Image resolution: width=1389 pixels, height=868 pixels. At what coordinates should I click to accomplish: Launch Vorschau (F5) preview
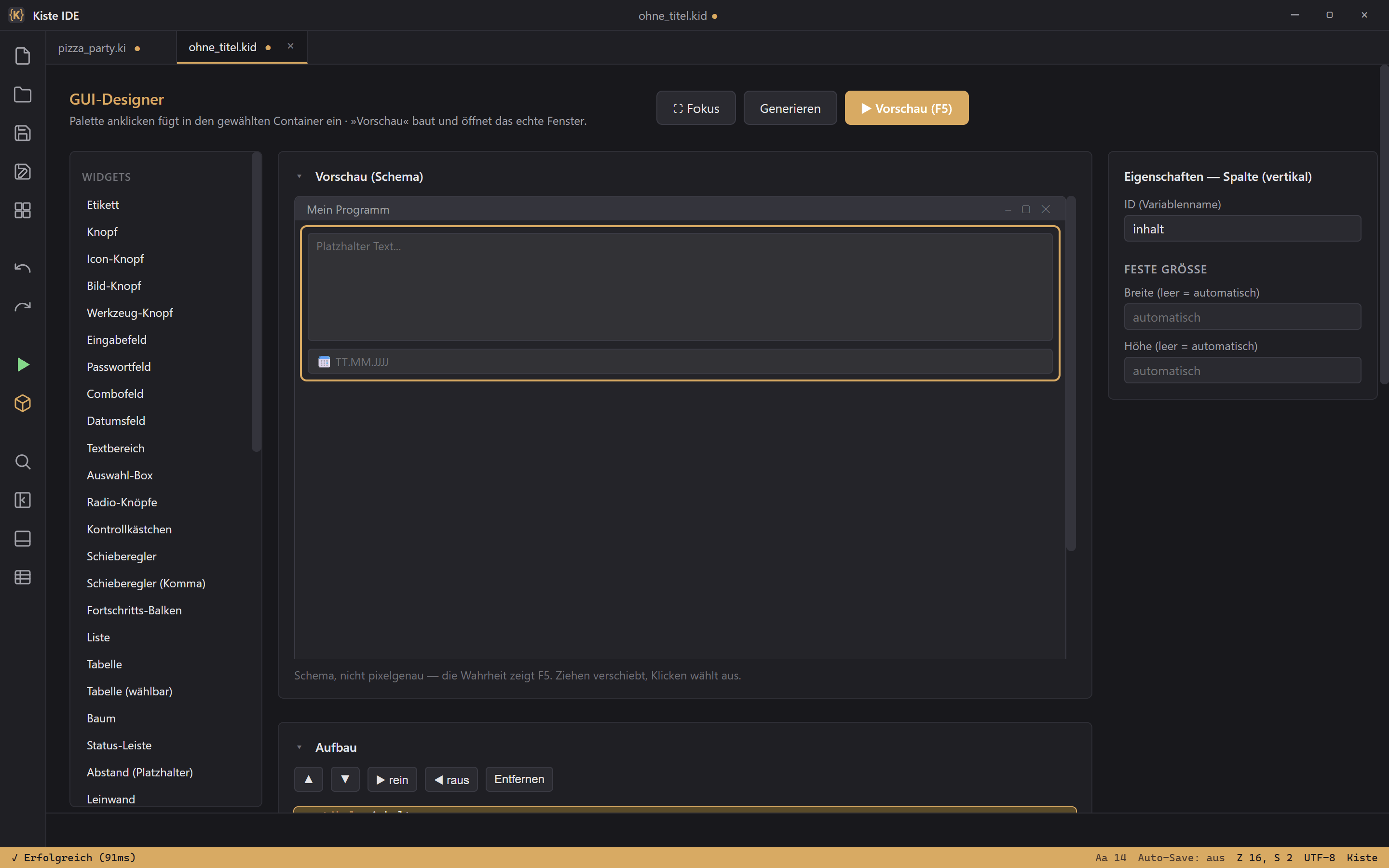906,108
